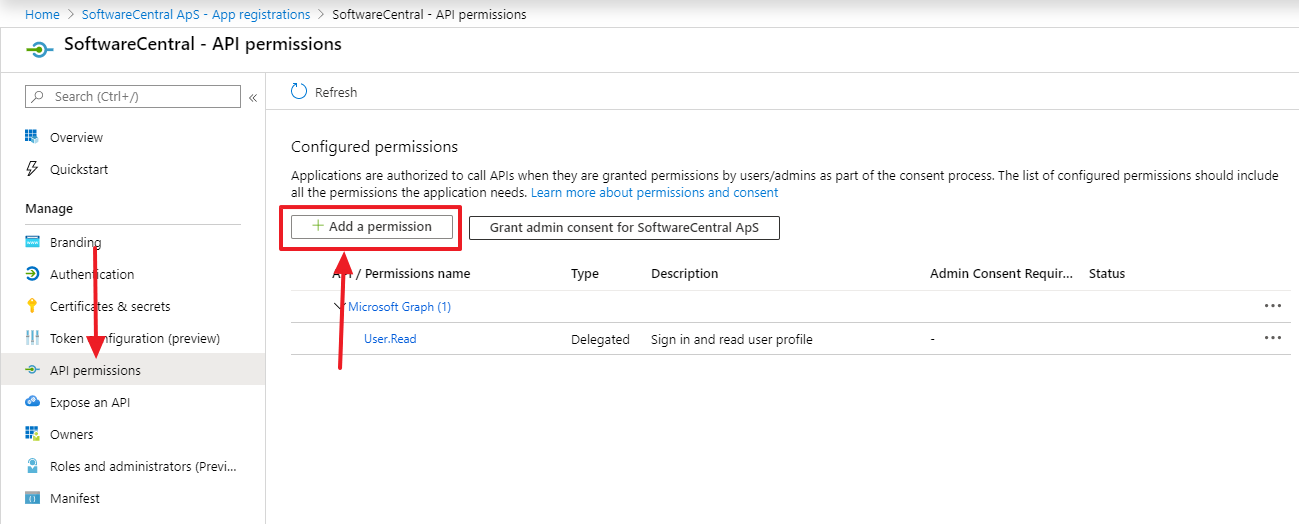The image size is (1299, 524).
Task: Click the Add a permission button
Action: pos(371,227)
